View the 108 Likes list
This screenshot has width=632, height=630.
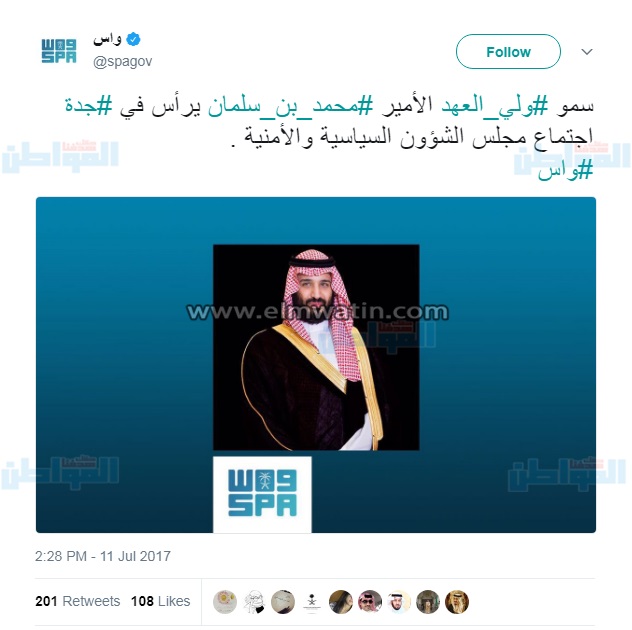pos(160,601)
